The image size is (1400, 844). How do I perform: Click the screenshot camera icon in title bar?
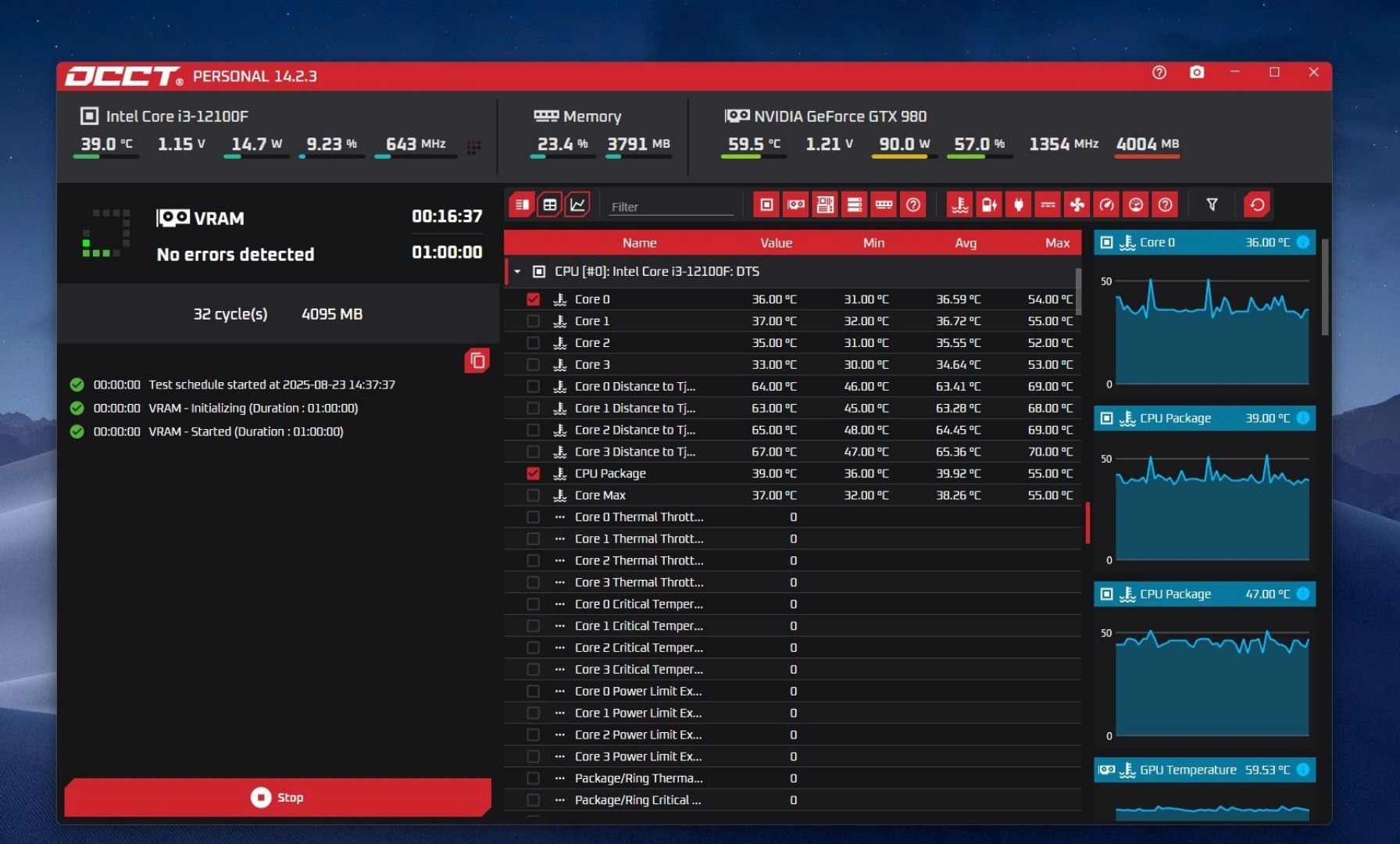[x=1196, y=73]
